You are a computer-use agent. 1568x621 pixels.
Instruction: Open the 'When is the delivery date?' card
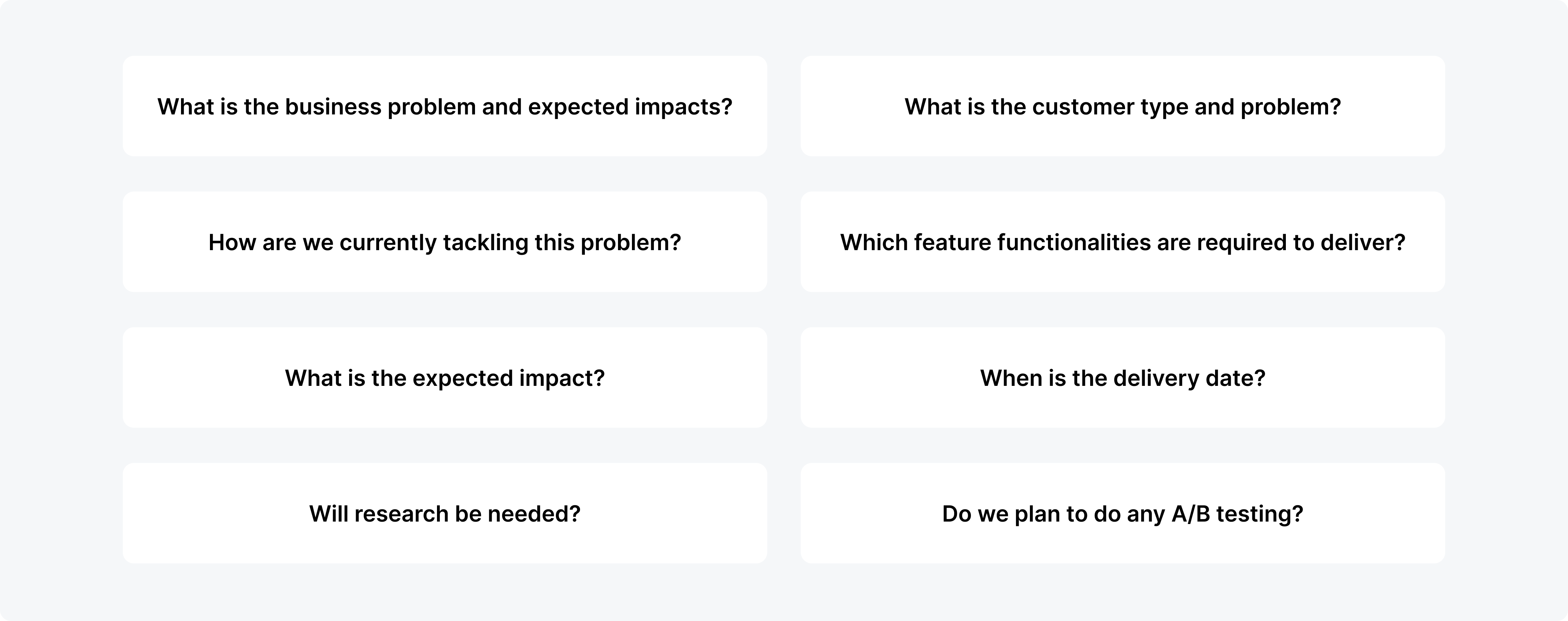coord(1122,377)
